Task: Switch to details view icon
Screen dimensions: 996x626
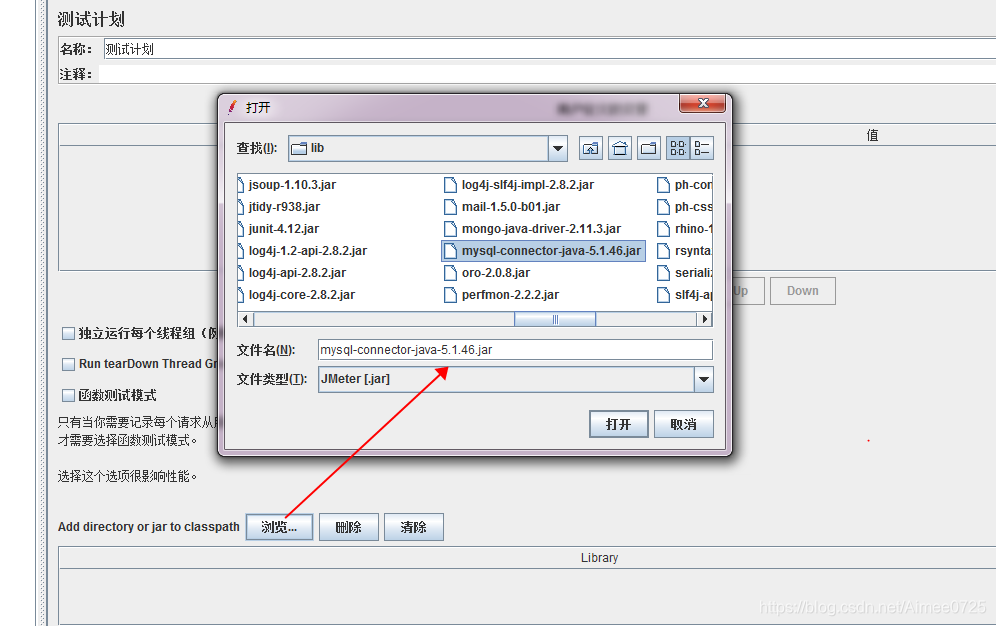Action: pos(702,149)
